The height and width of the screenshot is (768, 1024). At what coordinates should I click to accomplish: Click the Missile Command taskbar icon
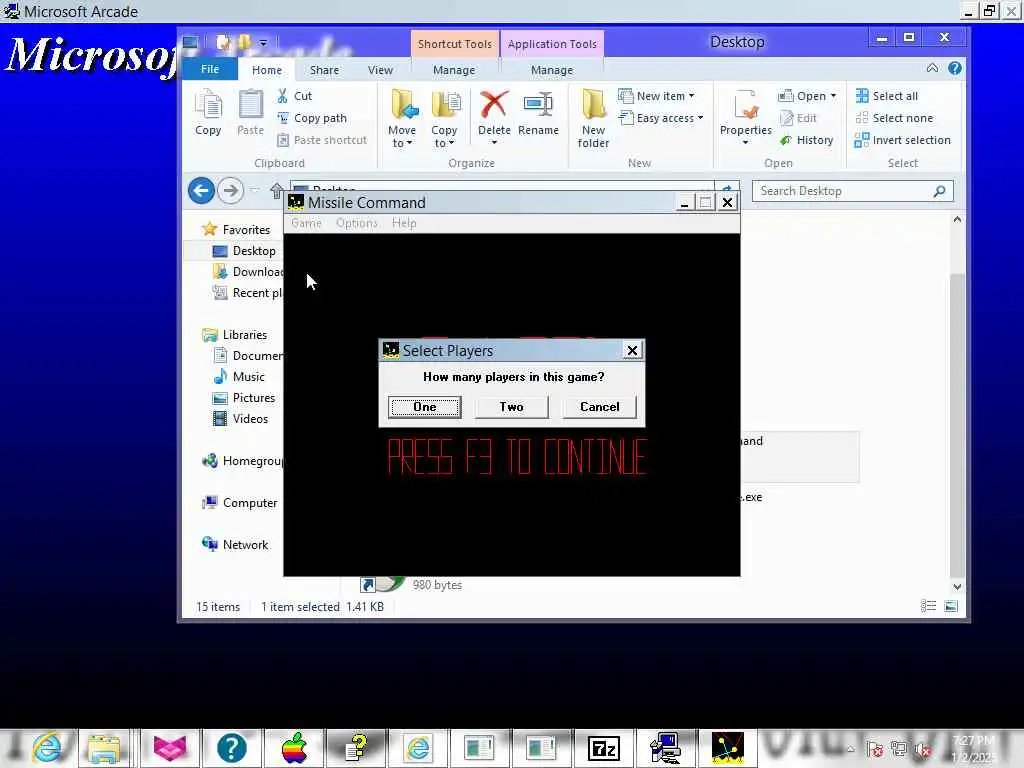[x=728, y=748]
